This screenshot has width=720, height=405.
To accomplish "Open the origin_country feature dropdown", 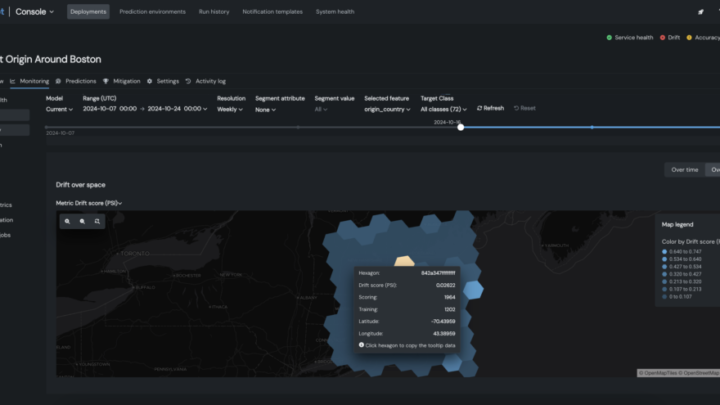I will (x=387, y=109).
